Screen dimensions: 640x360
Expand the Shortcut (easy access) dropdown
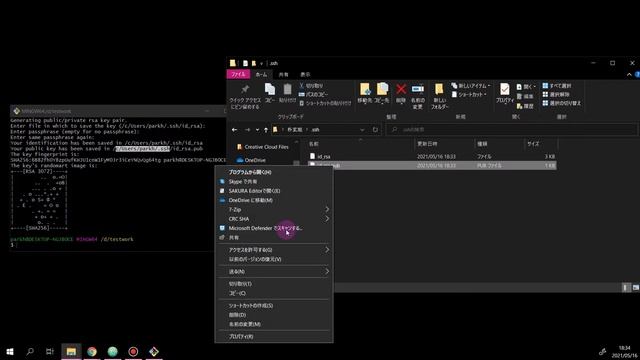[469, 94]
